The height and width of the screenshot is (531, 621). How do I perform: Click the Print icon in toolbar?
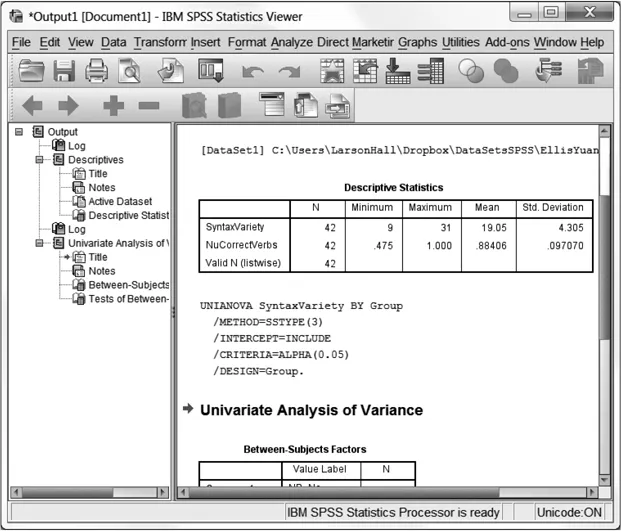point(97,69)
